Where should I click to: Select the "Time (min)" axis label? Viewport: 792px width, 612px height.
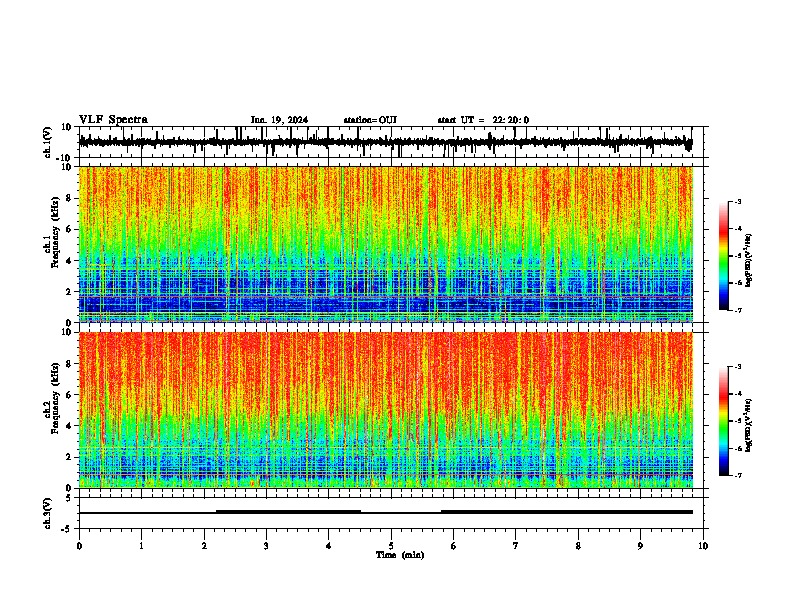point(400,555)
